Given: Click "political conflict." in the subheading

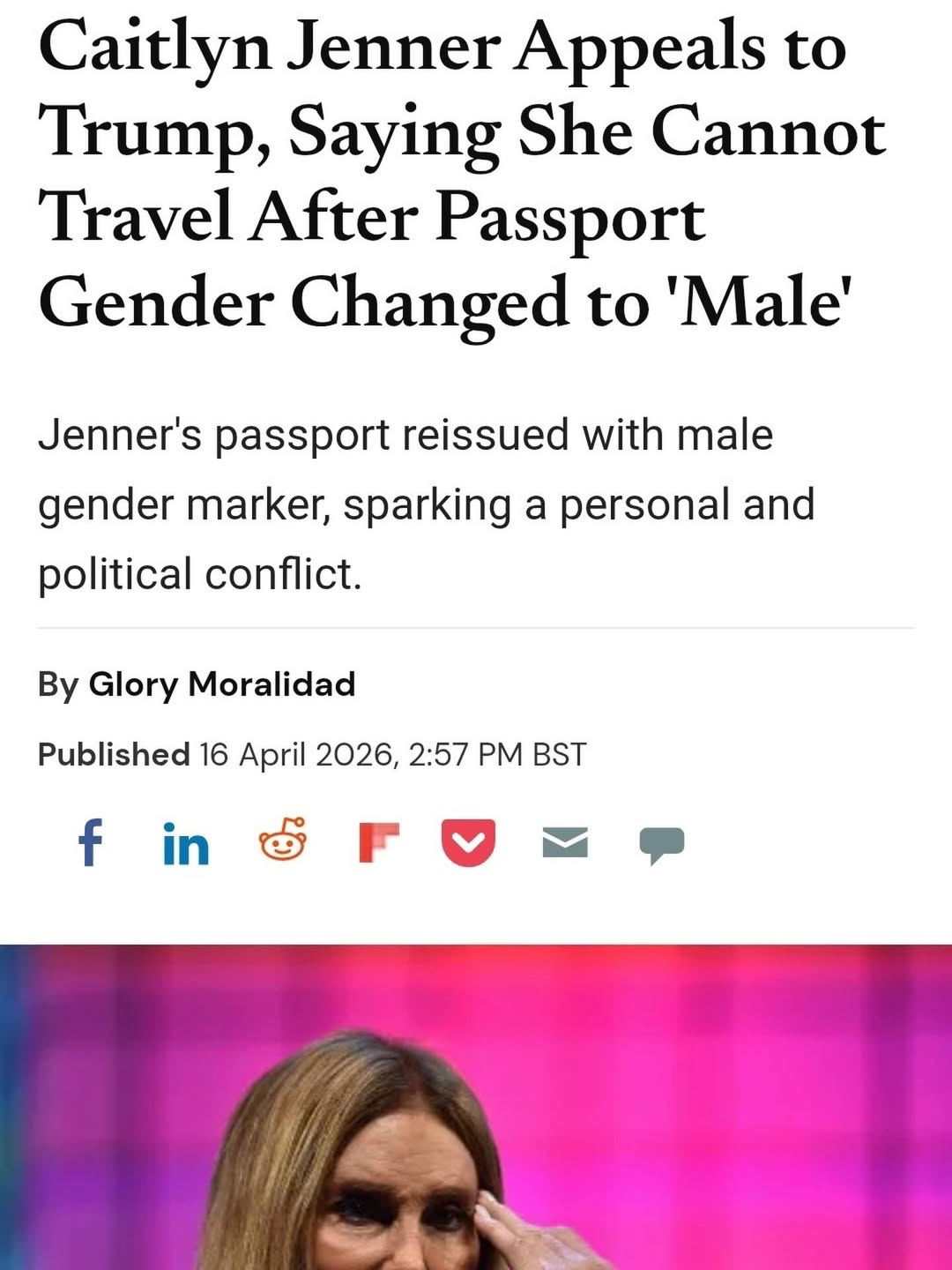Looking at the screenshot, I should pyautogui.click(x=200, y=574).
